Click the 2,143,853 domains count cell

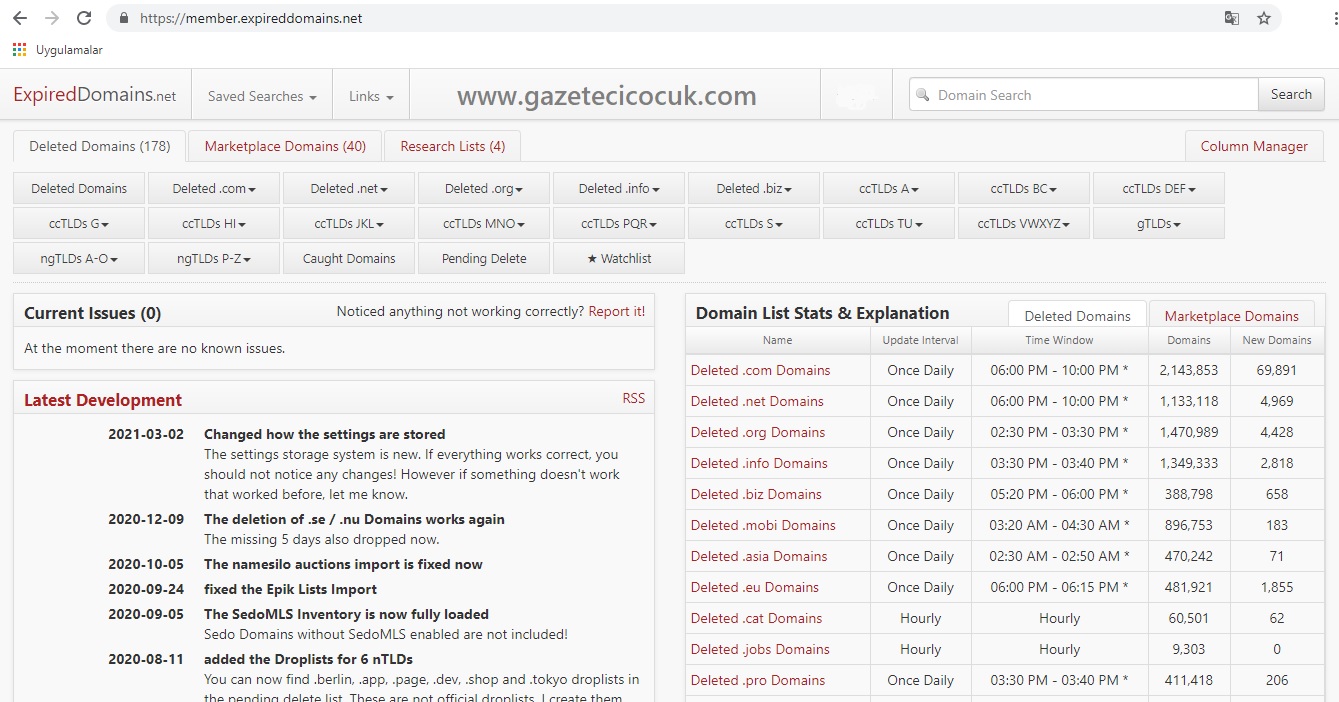[x=1189, y=370]
